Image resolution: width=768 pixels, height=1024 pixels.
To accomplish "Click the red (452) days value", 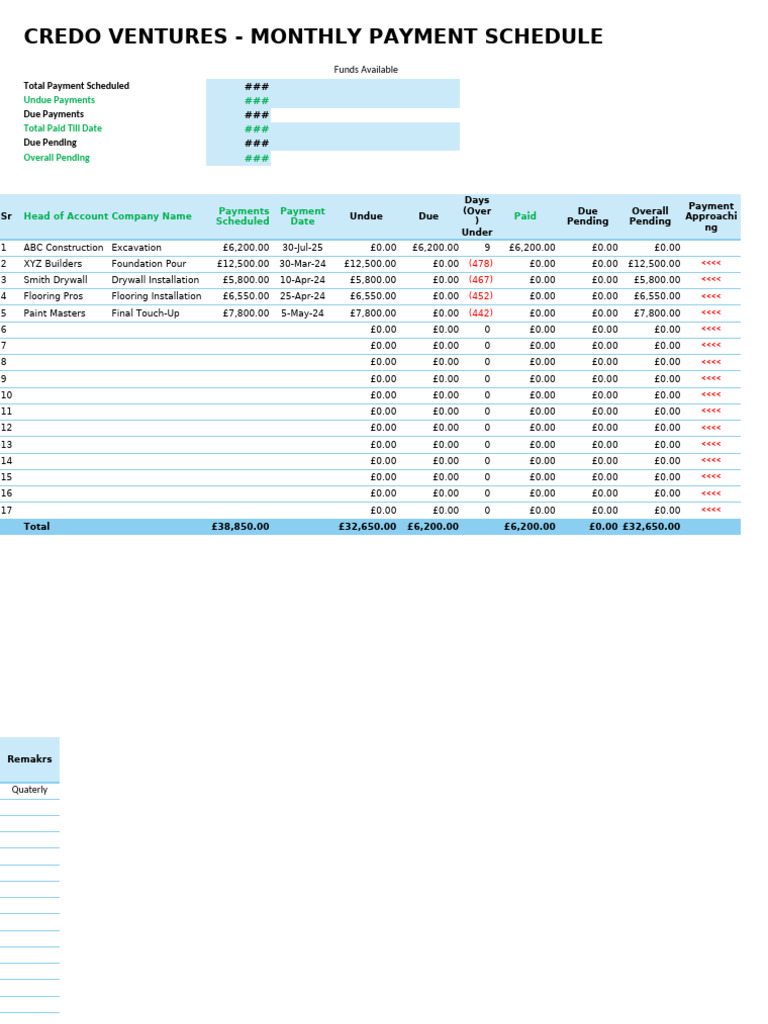I will [x=481, y=296].
